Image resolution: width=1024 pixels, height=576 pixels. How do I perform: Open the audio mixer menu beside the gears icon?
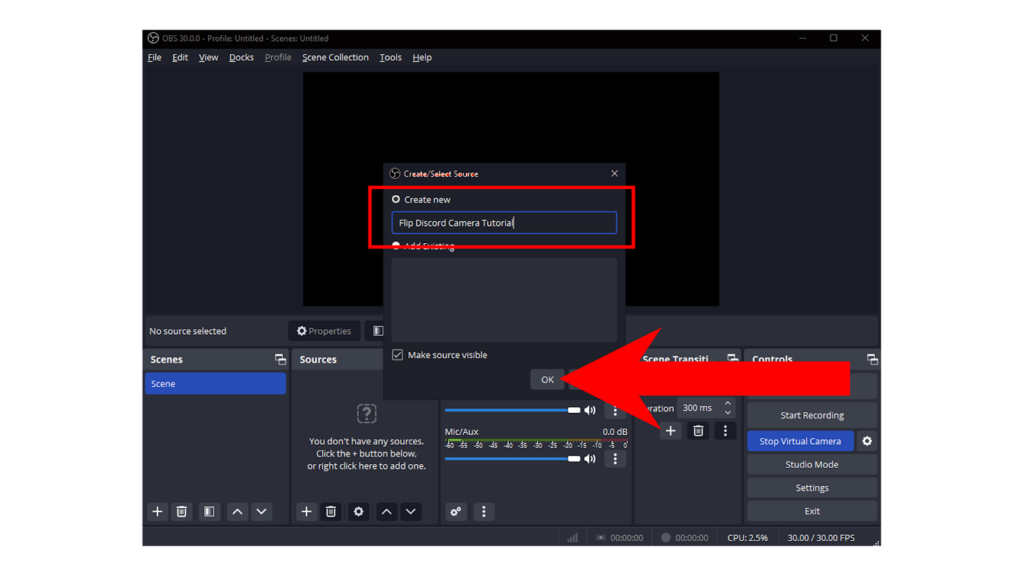pos(484,511)
